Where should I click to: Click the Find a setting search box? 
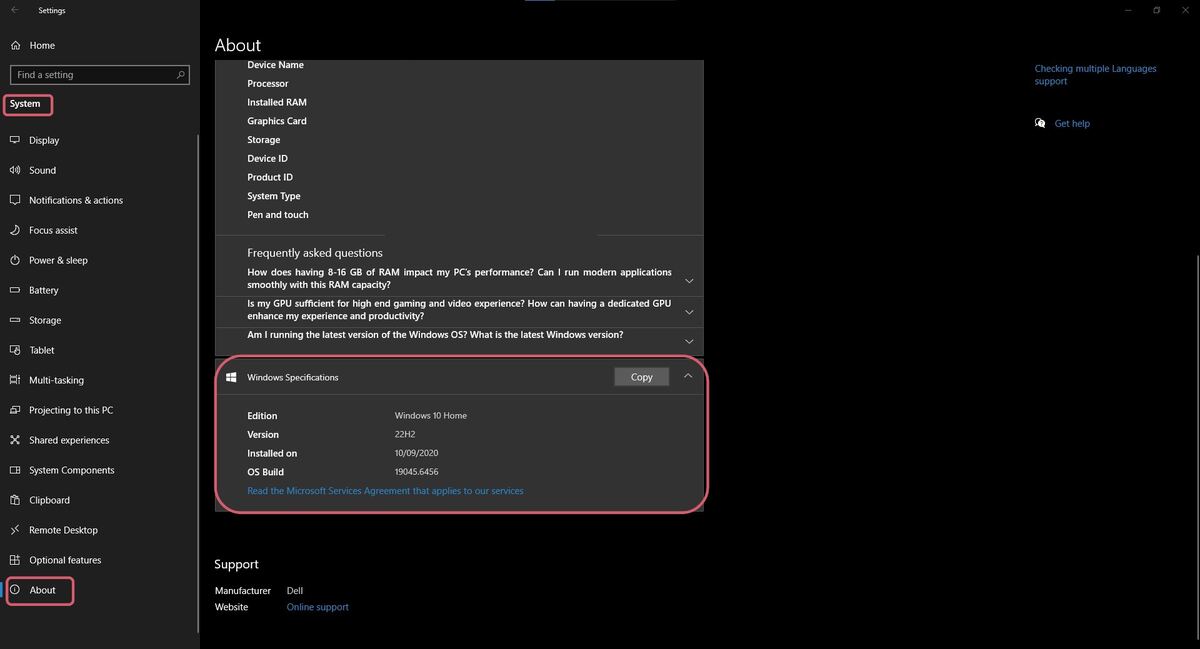coord(92,75)
